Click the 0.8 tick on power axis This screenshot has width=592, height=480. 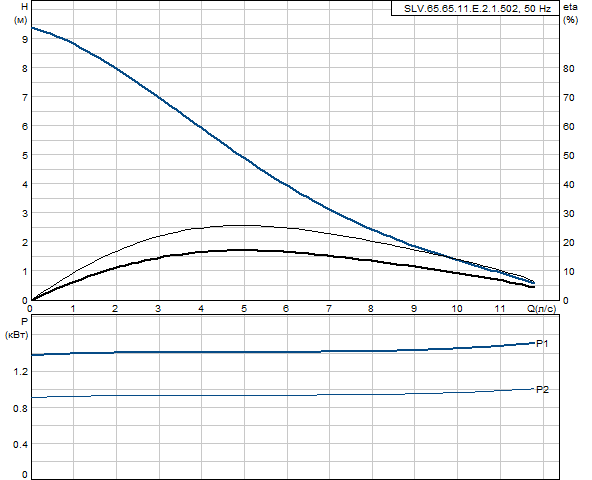tap(21, 408)
